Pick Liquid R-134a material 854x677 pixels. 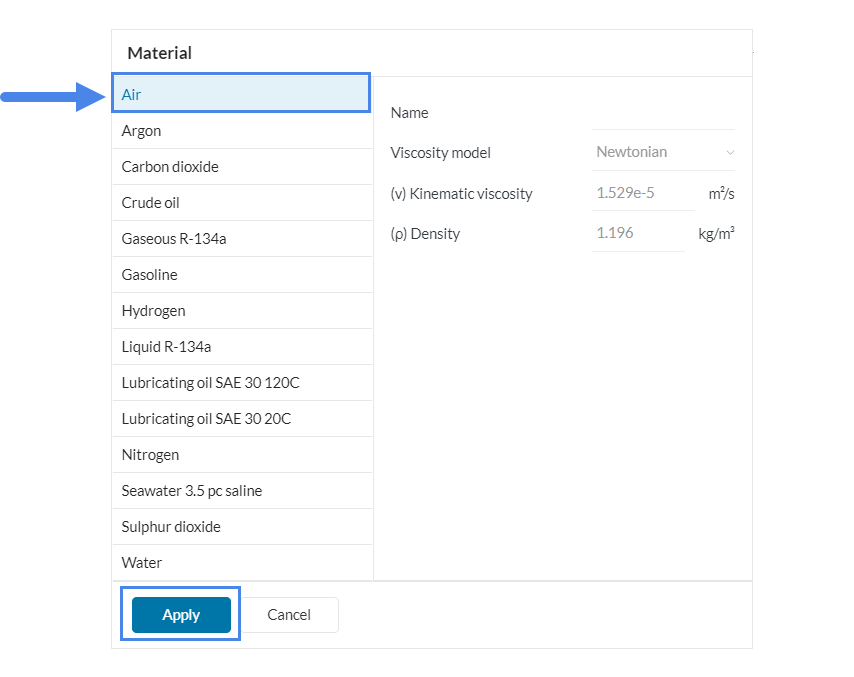(x=240, y=347)
